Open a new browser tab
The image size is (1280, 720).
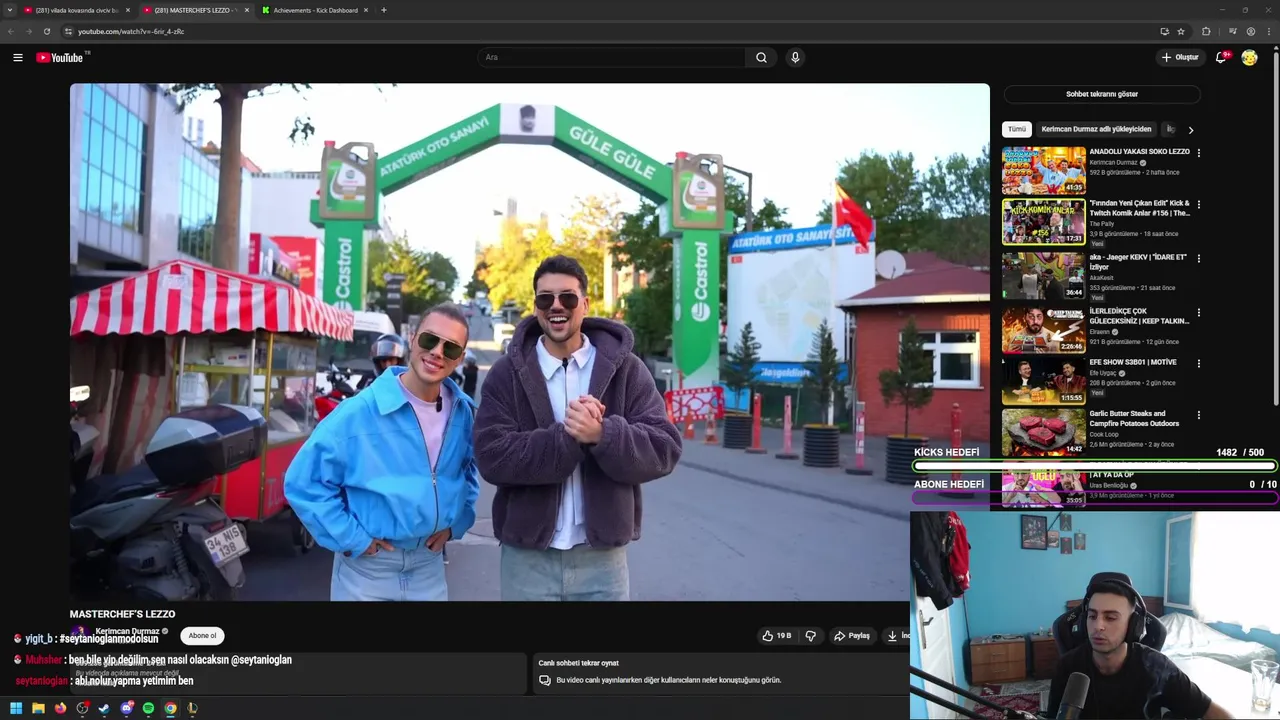[x=384, y=10]
